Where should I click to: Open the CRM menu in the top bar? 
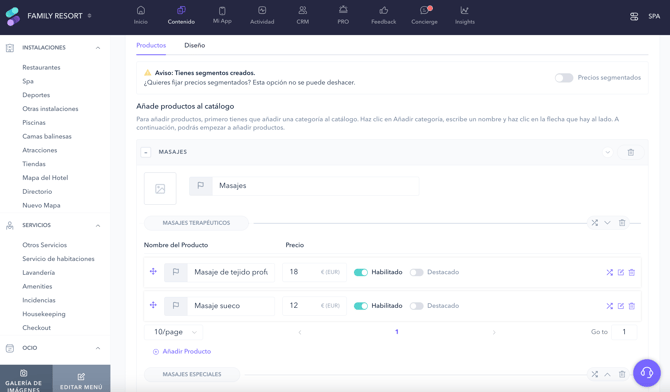(x=303, y=15)
